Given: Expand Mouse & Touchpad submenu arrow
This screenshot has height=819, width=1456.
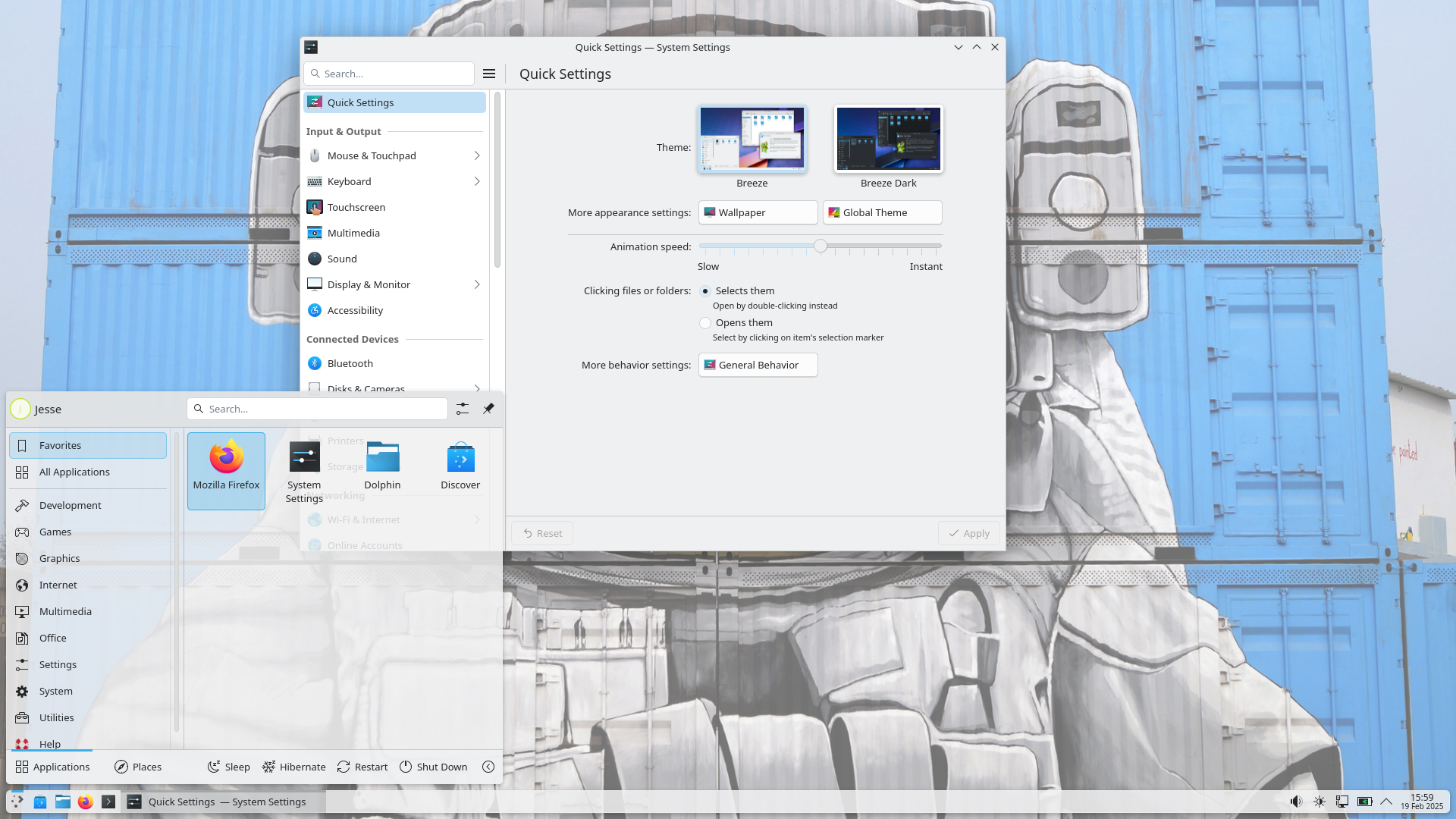Looking at the screenshot, I should coord(477,155).
